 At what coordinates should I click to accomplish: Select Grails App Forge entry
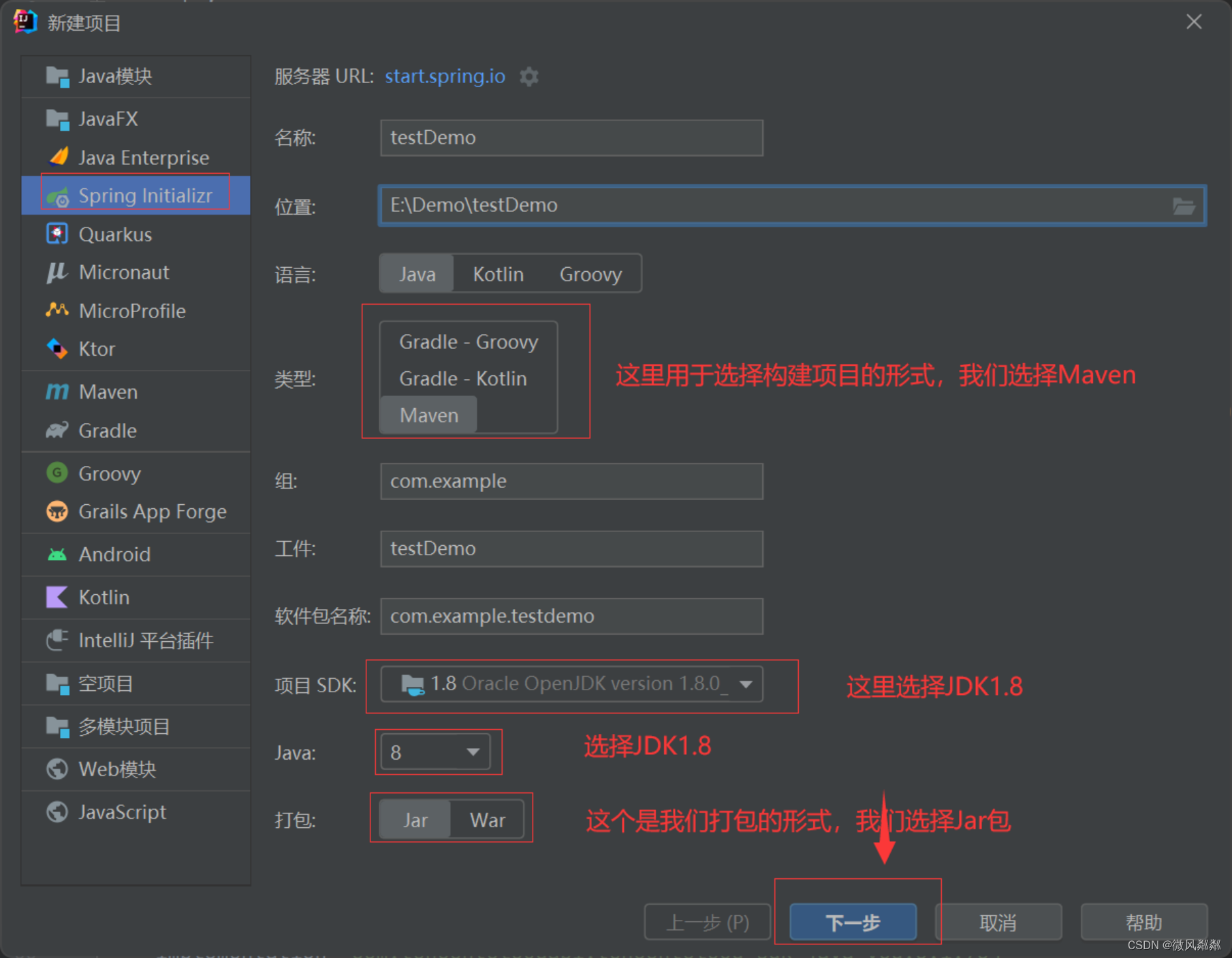coord(136,511)
